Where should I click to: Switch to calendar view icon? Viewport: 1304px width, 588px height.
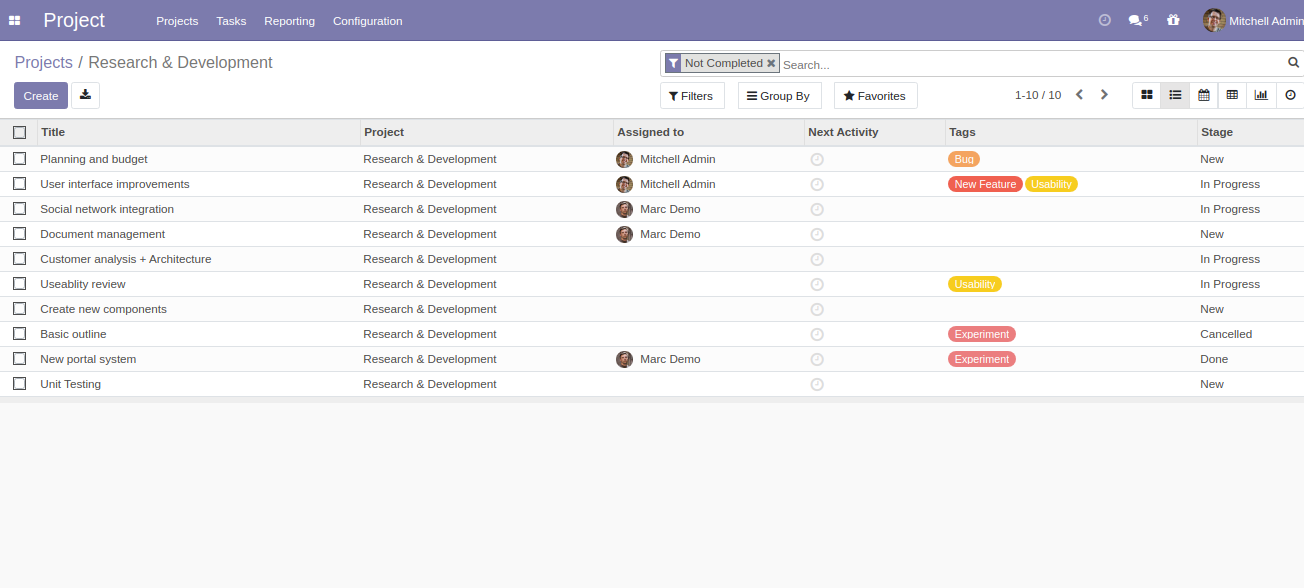pyautogui.click(x=1204, y=95)
